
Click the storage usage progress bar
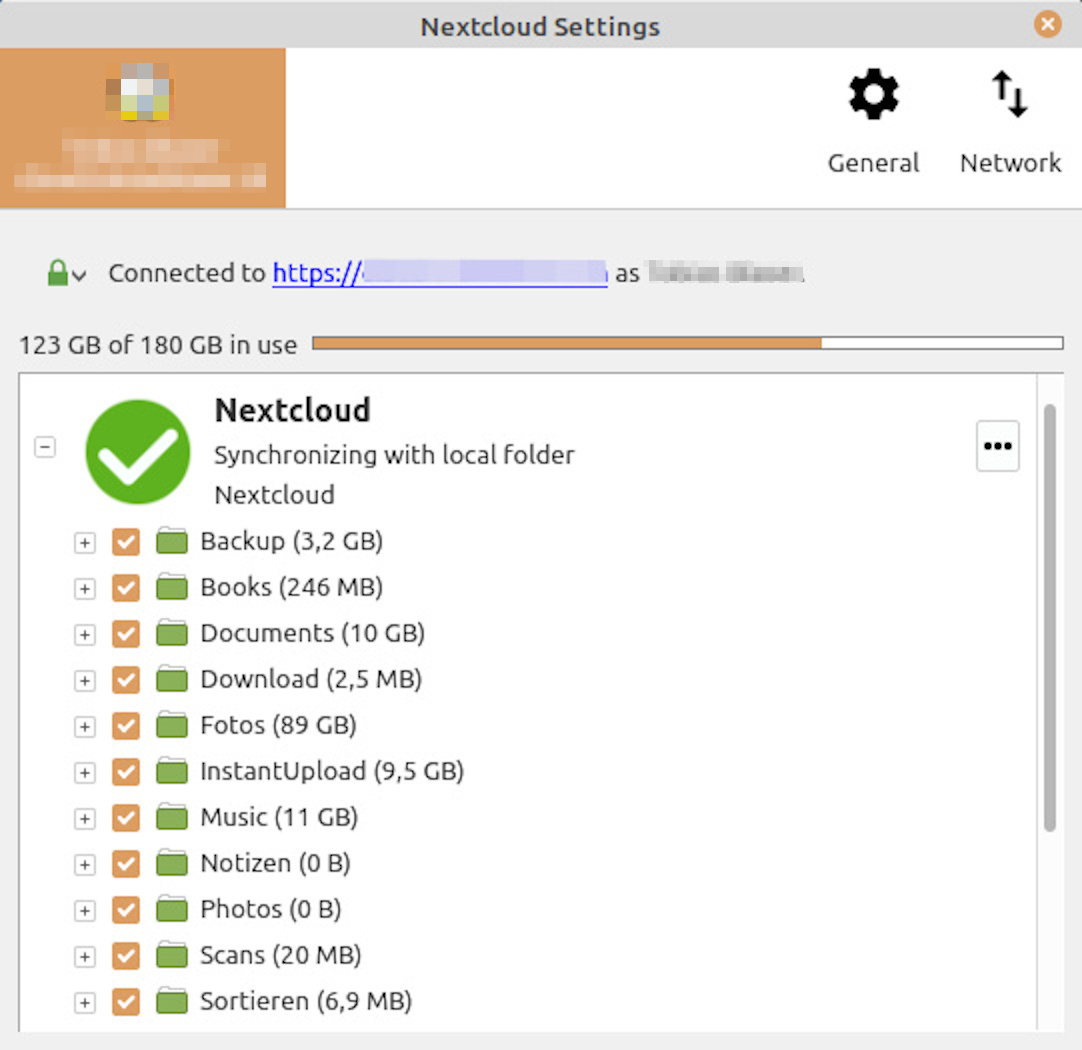[x=687, y=344]
